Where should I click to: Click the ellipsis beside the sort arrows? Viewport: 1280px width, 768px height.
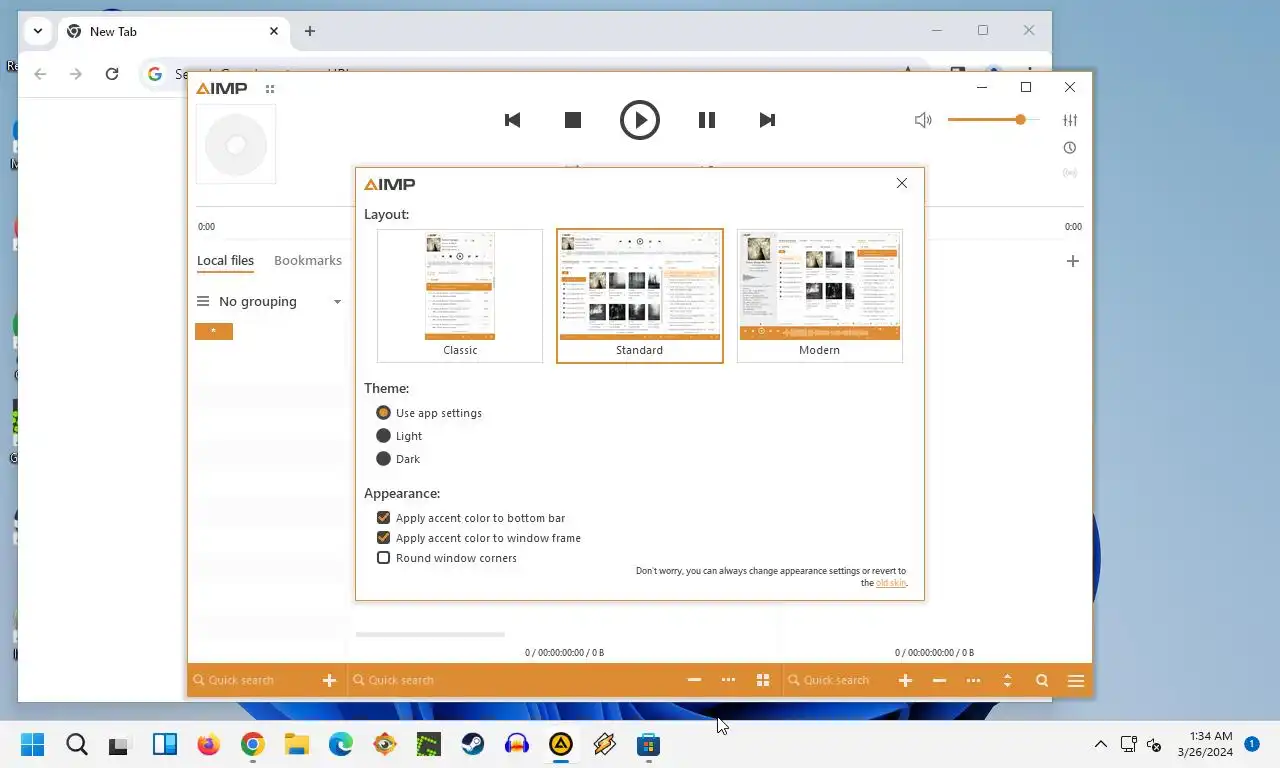[x=973, y=680]
